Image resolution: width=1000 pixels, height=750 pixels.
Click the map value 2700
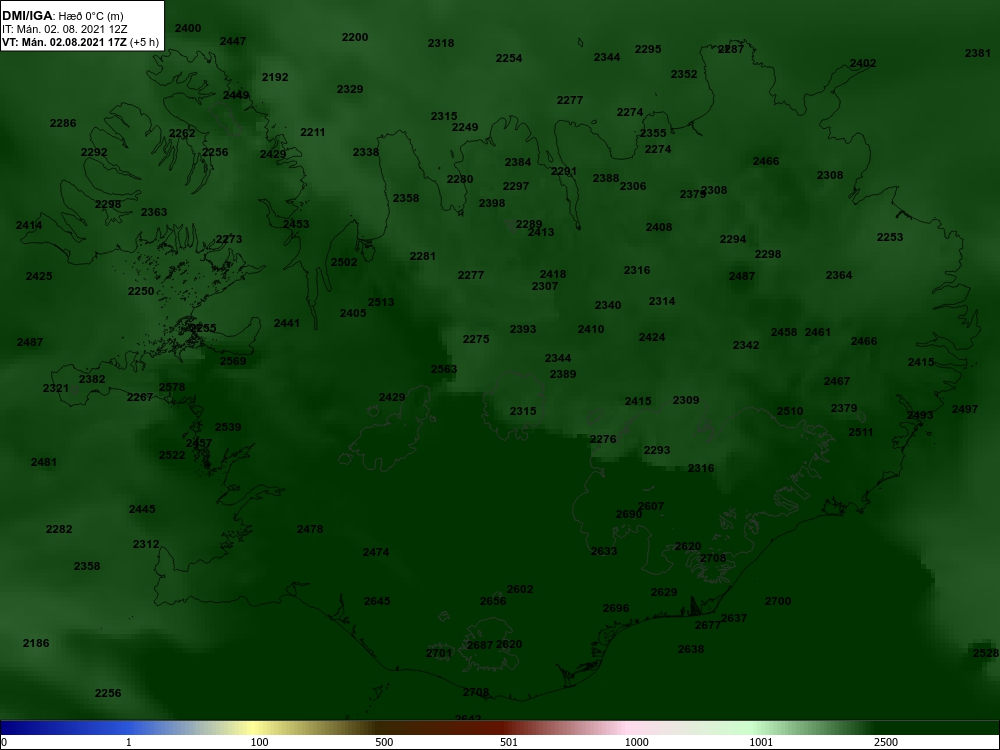(778, 601)
